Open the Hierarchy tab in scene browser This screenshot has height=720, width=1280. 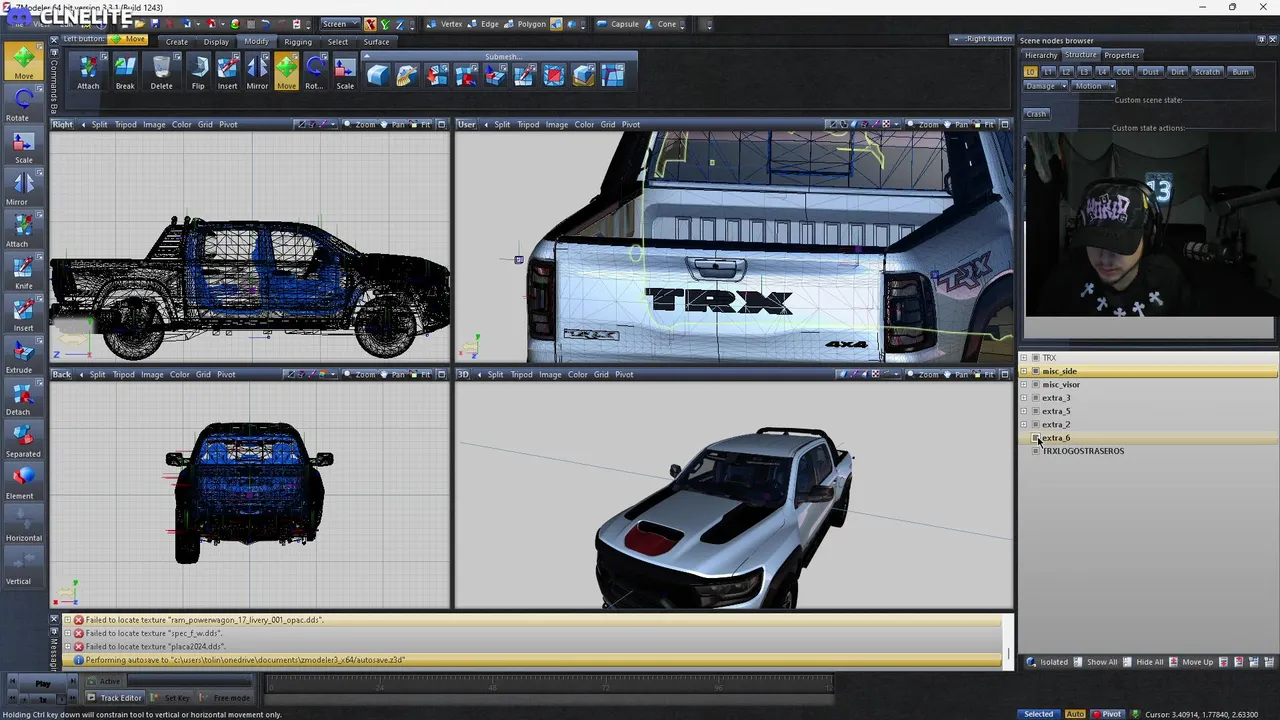point(1041,55)
